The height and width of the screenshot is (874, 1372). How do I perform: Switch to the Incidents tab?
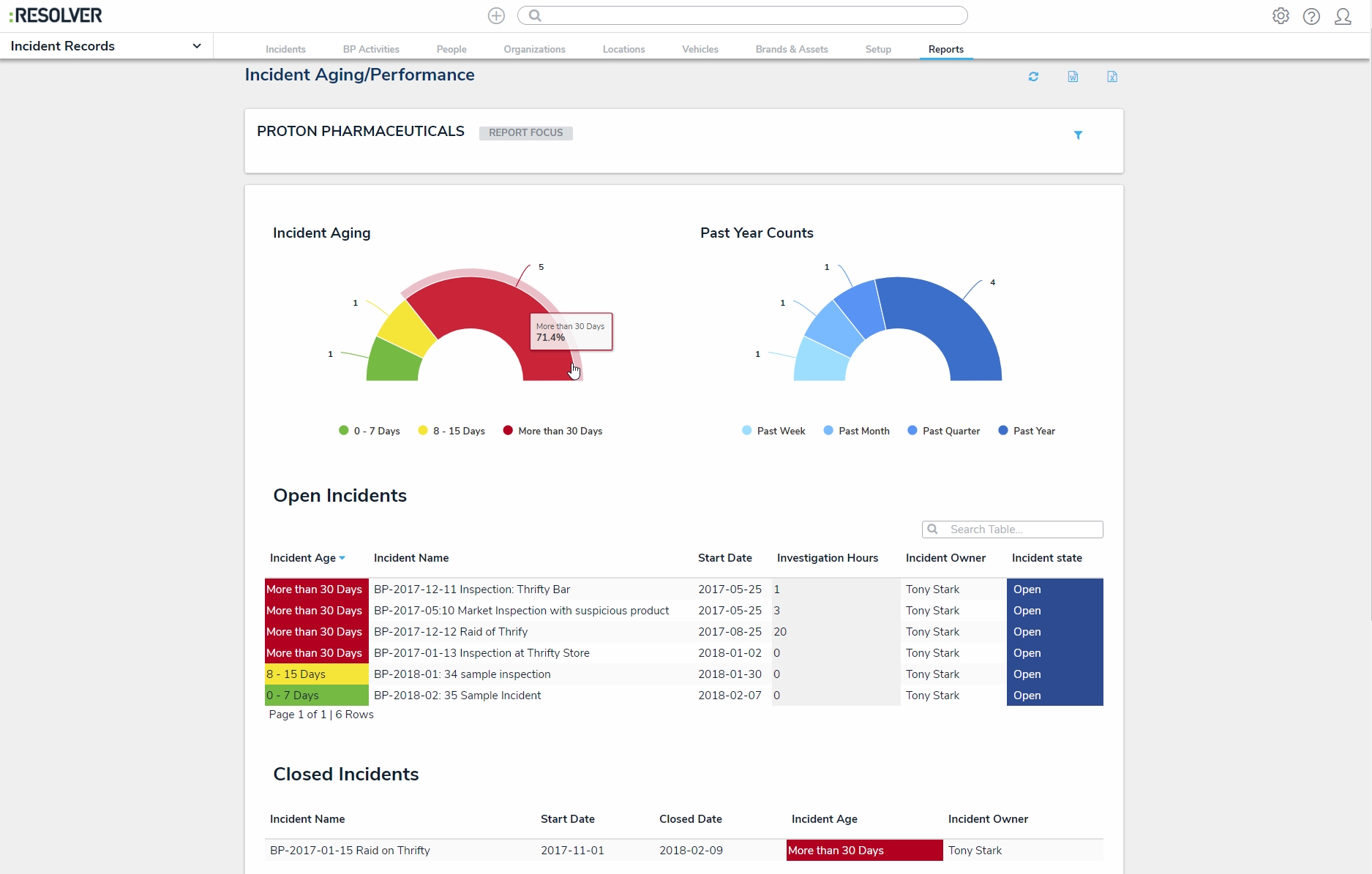click(285, 49)
